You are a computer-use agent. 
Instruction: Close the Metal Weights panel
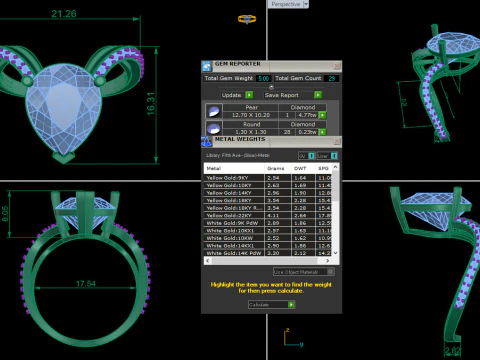tap(337, 141)
